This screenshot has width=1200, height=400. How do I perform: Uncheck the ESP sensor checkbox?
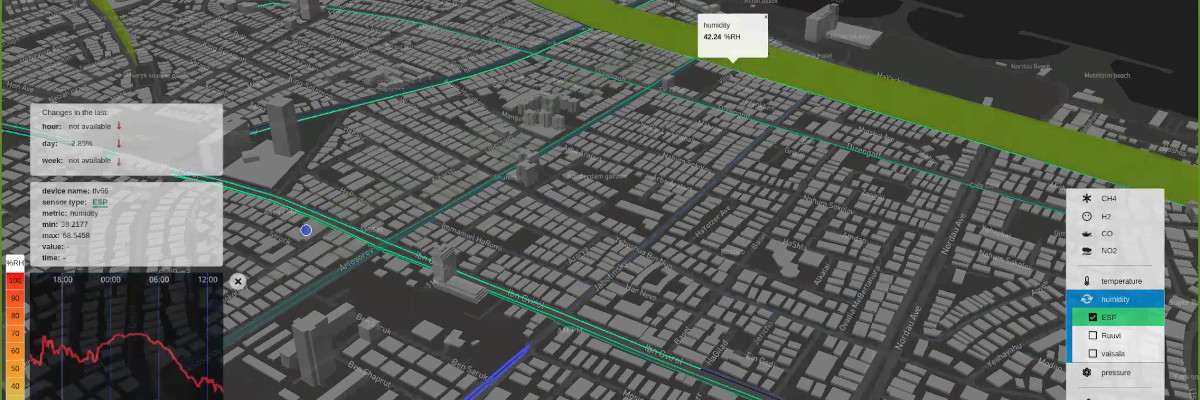click(x=1093, y=317)
